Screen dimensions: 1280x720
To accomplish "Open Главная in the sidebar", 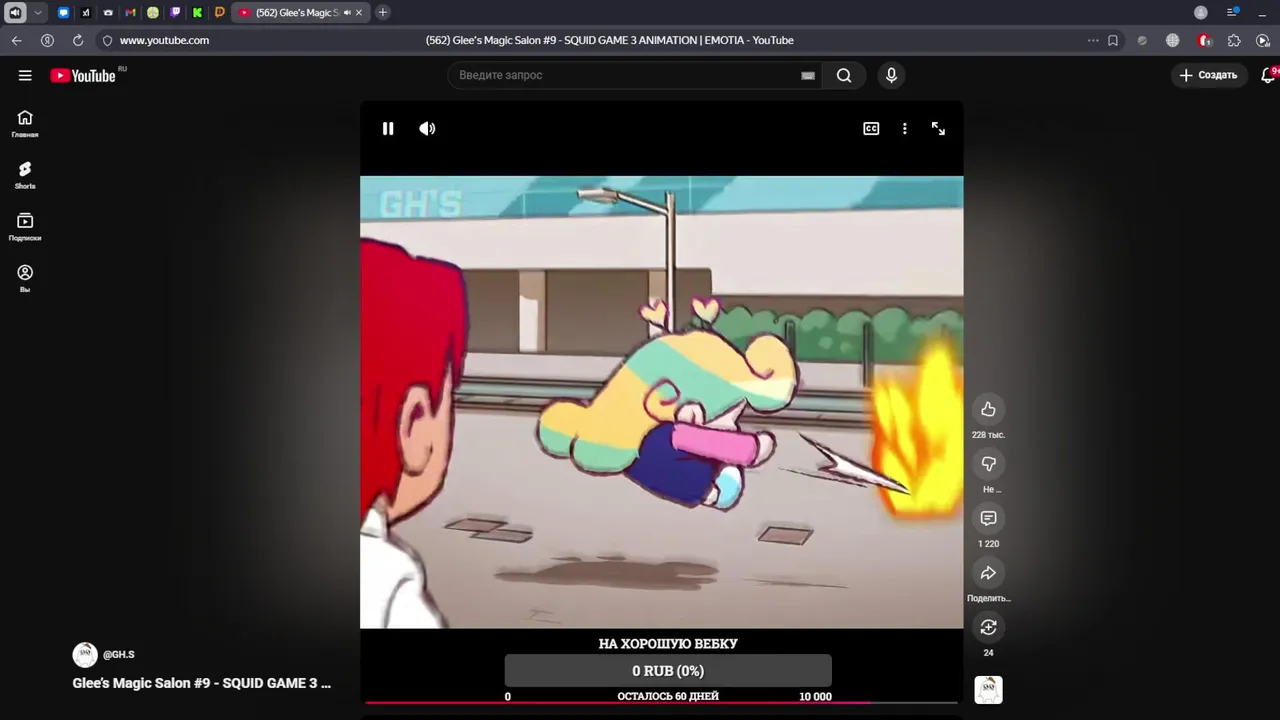I will coord(25,124).
